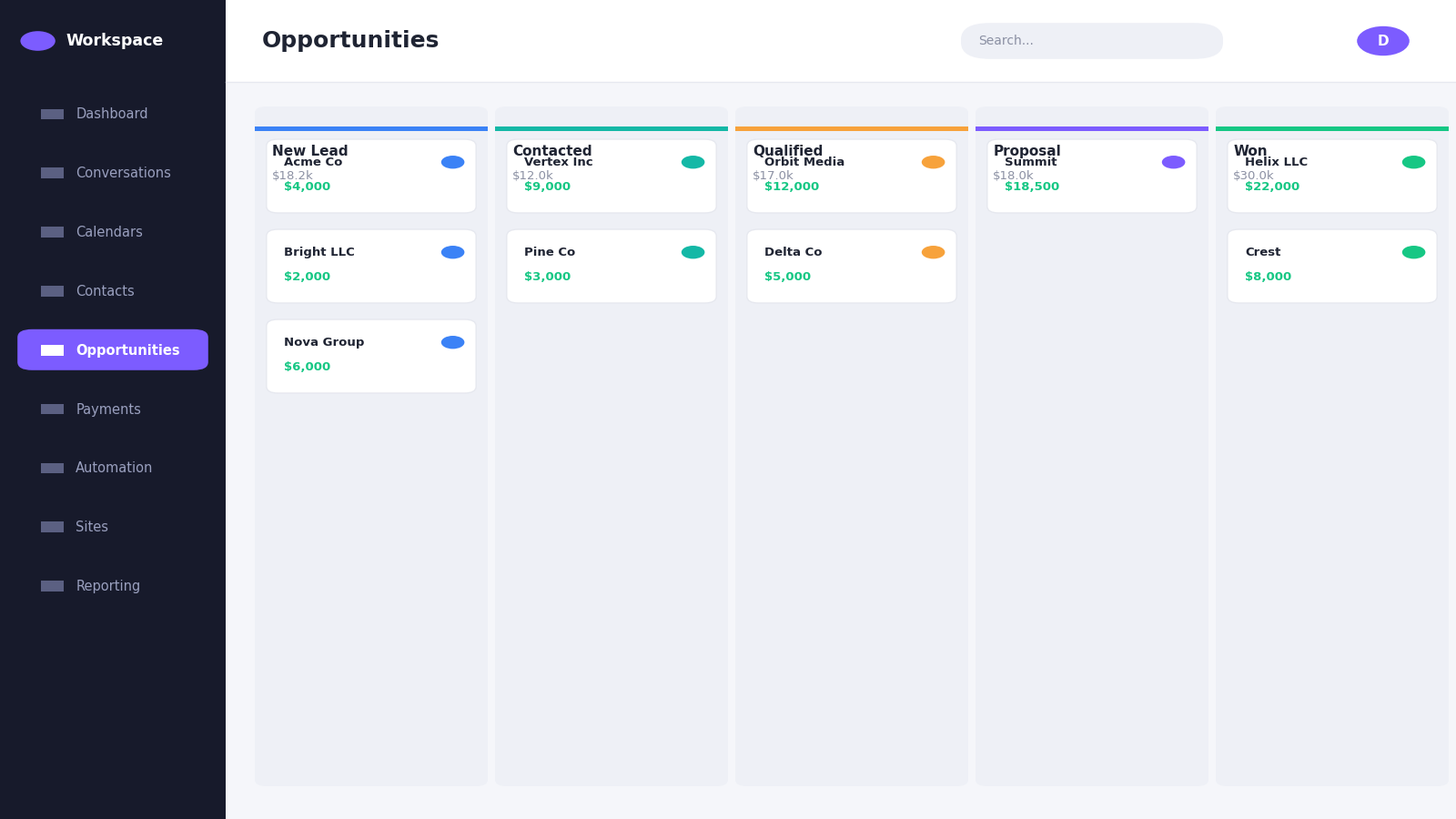Click the Sites sidebar icon
This screenshot has width=1456, height=819.
[x=52, y=527]
